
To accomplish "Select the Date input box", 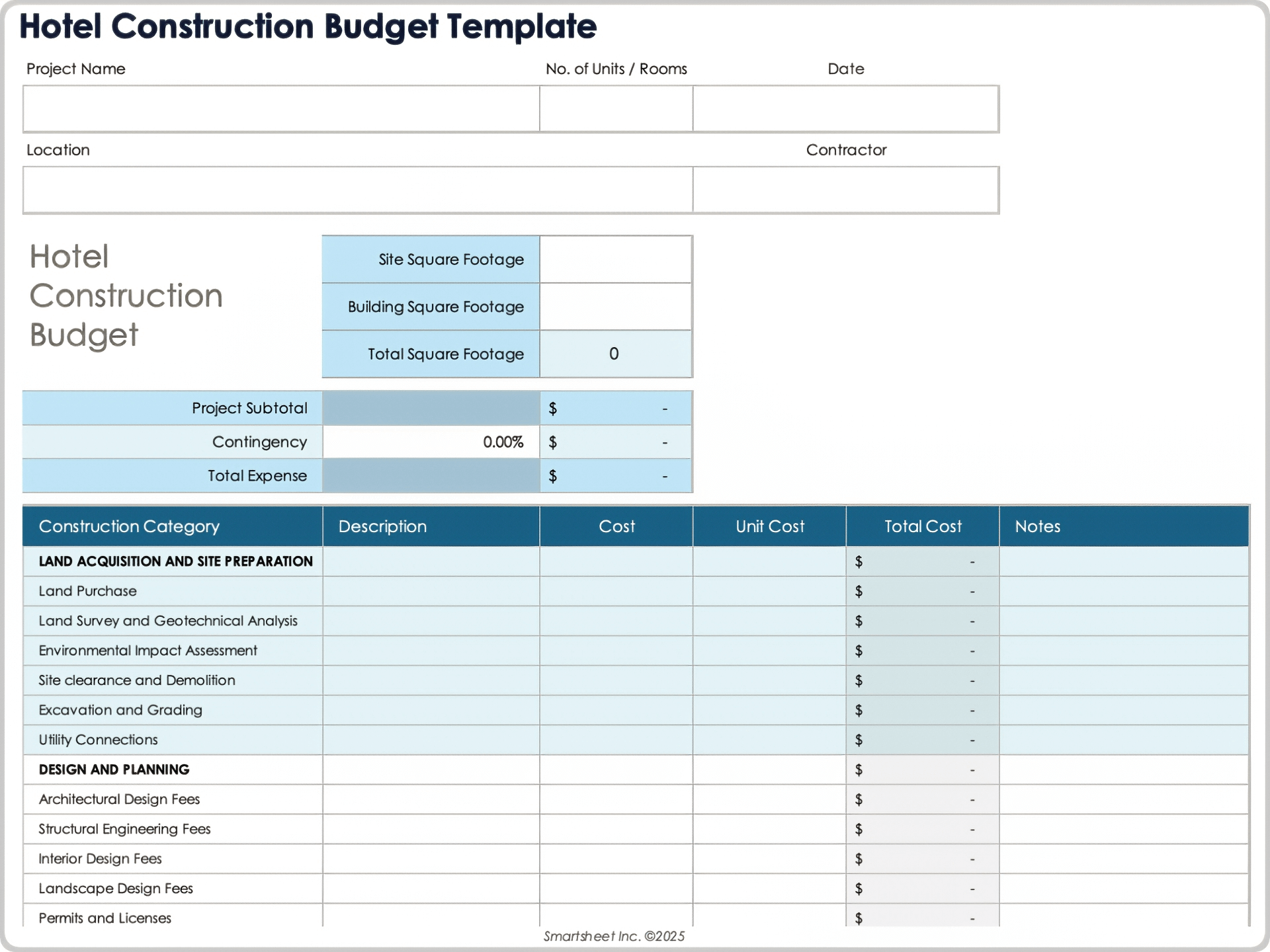I will 845,108.
